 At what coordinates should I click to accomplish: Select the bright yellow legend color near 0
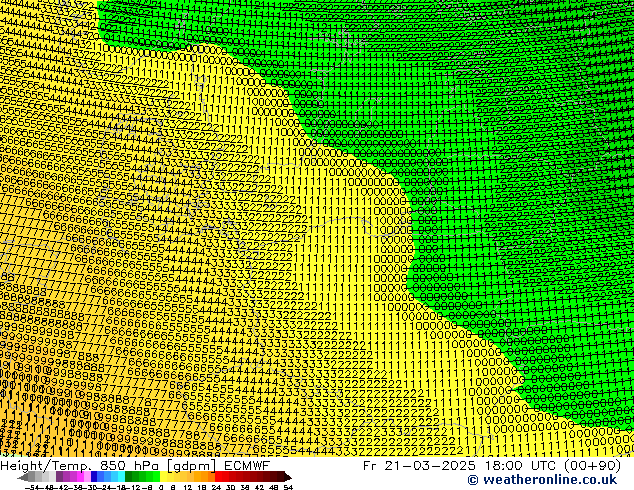click(x=163, y=476)
